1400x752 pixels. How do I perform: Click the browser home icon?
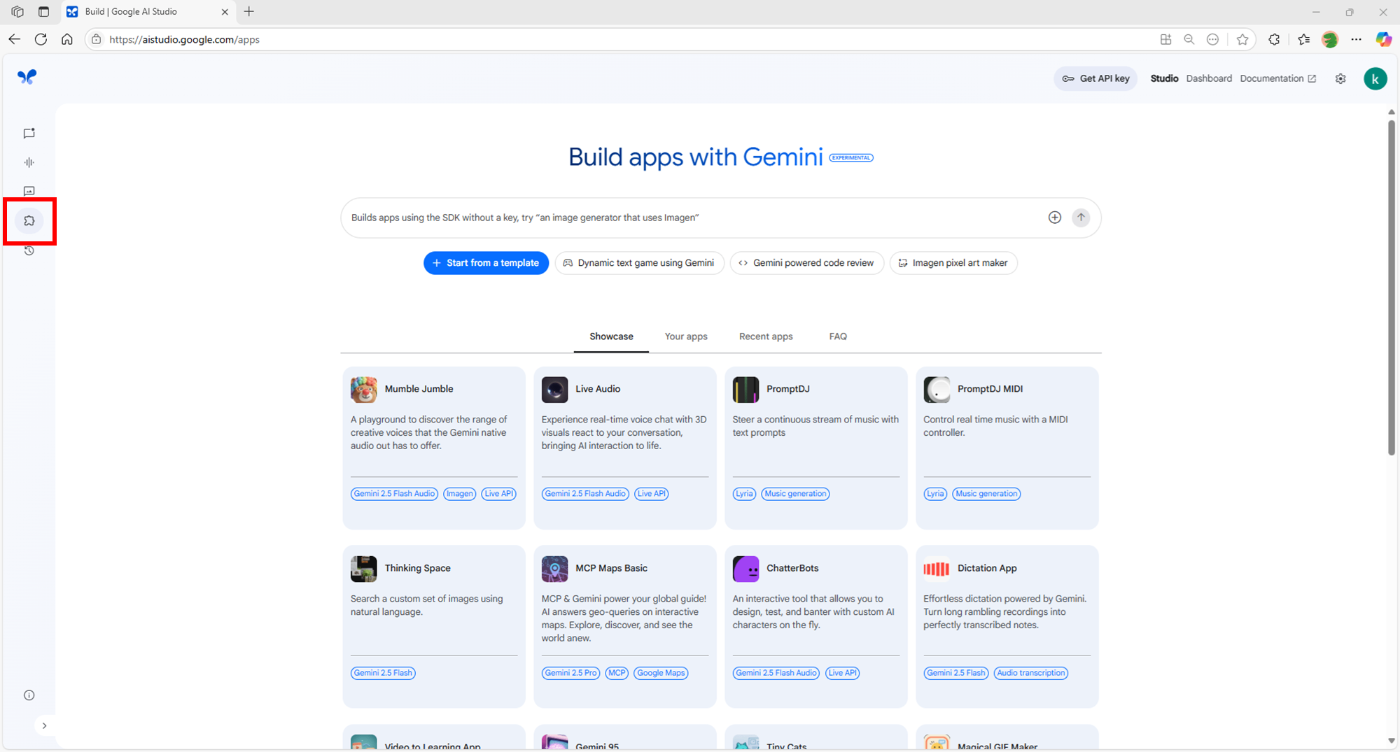(x=67, y=39)
